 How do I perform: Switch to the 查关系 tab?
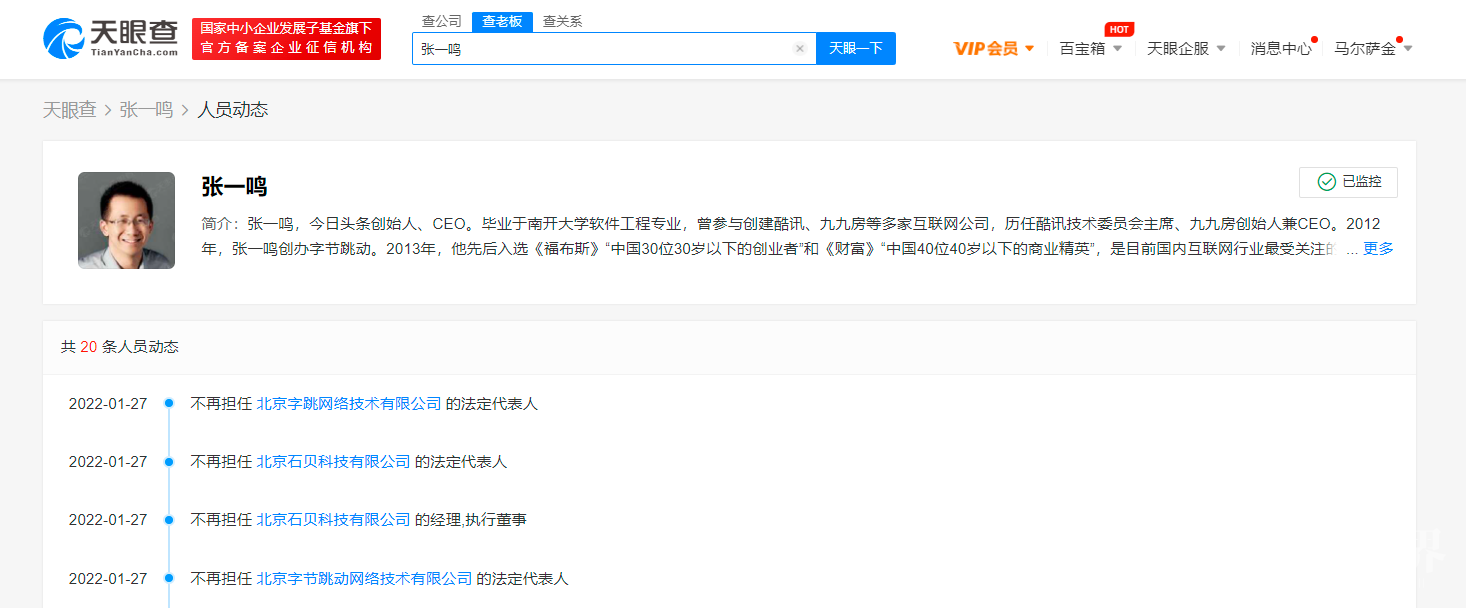coord(562,20)
